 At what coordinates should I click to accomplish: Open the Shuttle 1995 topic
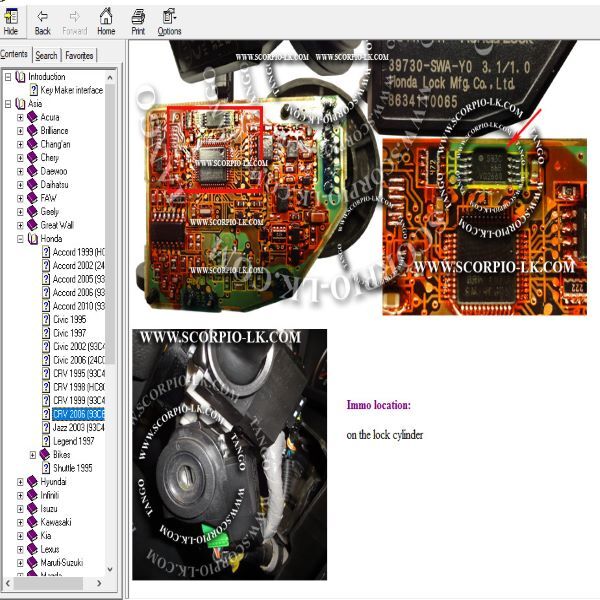tap(72, 468)
